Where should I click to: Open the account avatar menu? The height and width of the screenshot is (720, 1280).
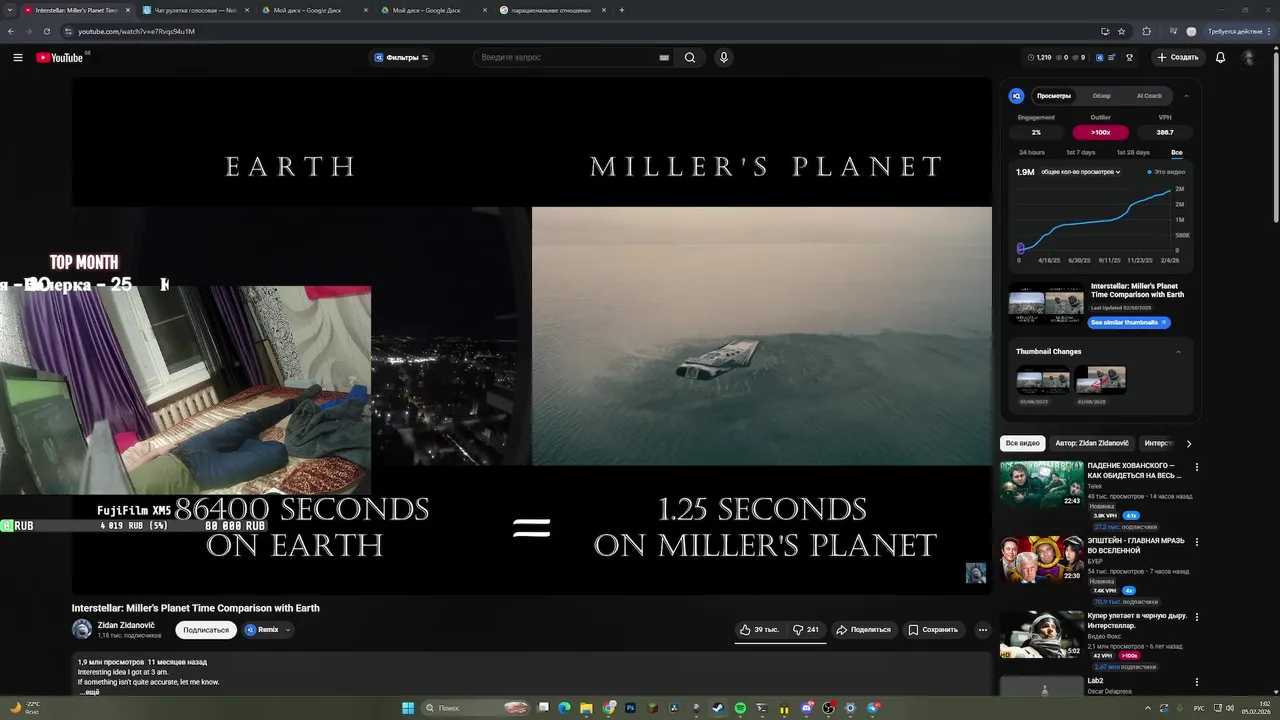point(1249,57)
